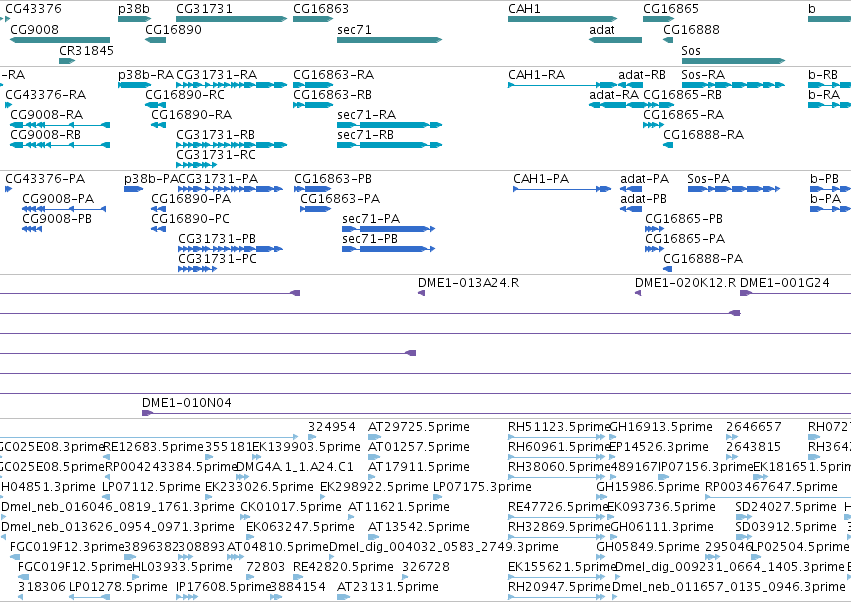
Task: Select the p38b gene label
Action: [x=134, y=9]
